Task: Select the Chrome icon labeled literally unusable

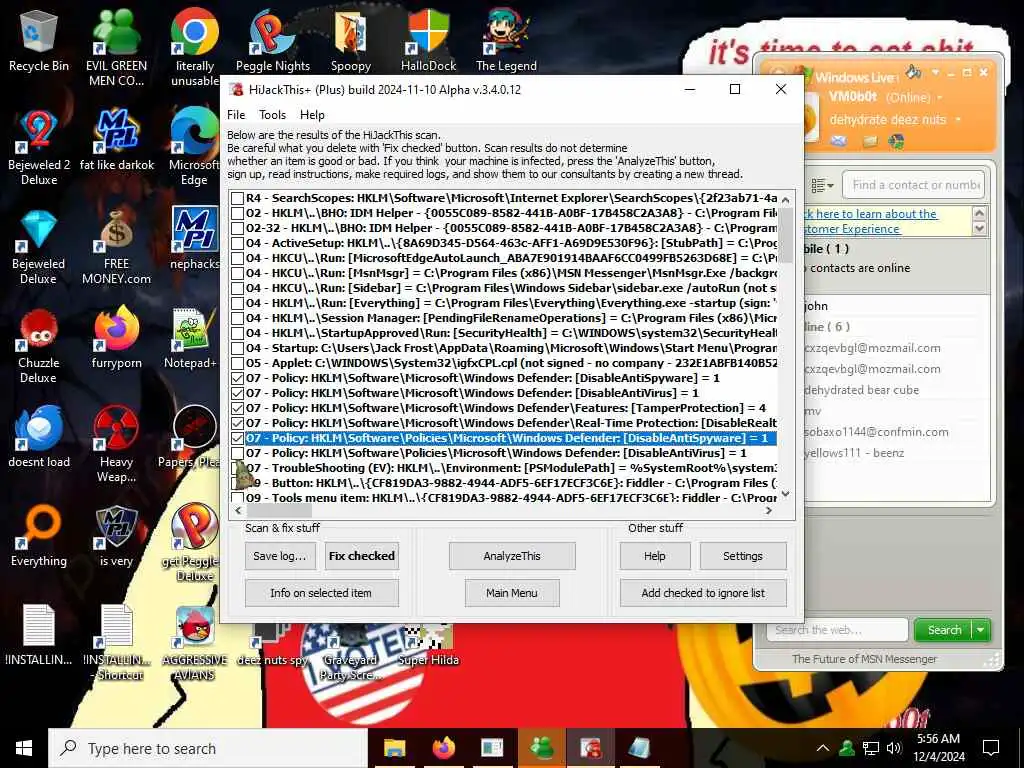Action: pyautogui.click(x=195, y=49)
